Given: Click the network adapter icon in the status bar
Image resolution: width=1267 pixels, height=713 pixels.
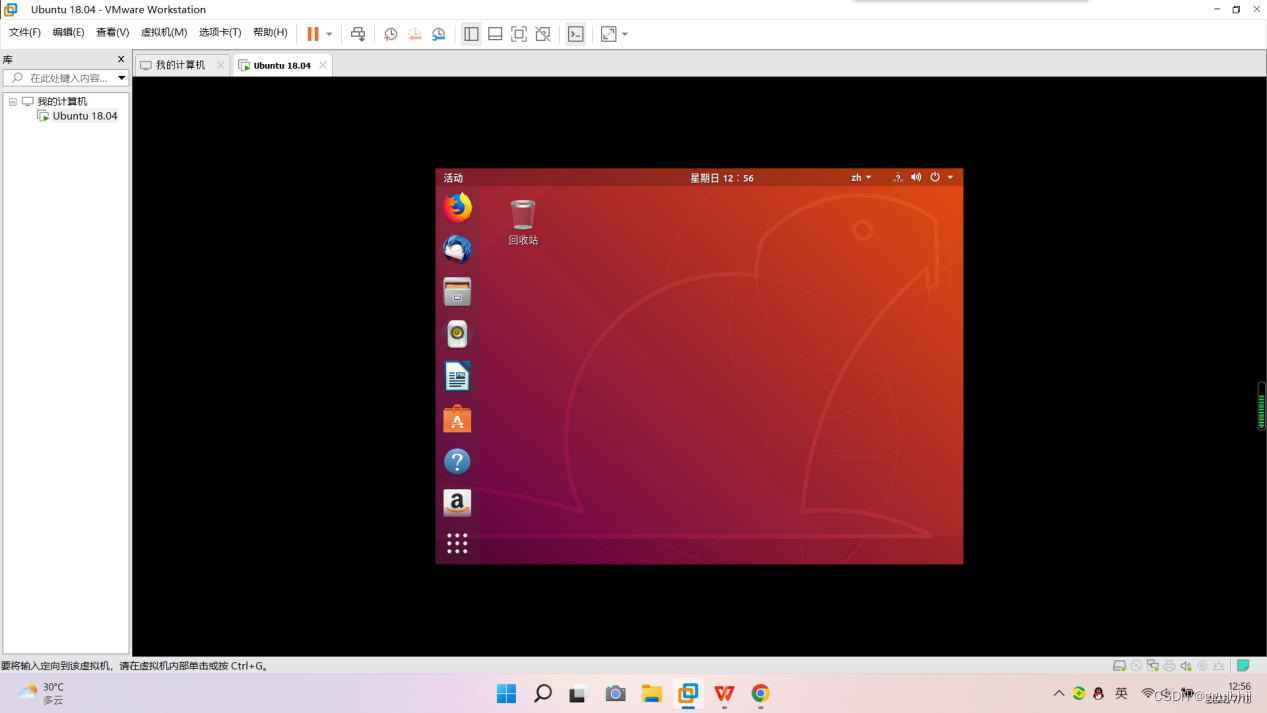Looking at the screenshot, I should (x=1153, y=666).
